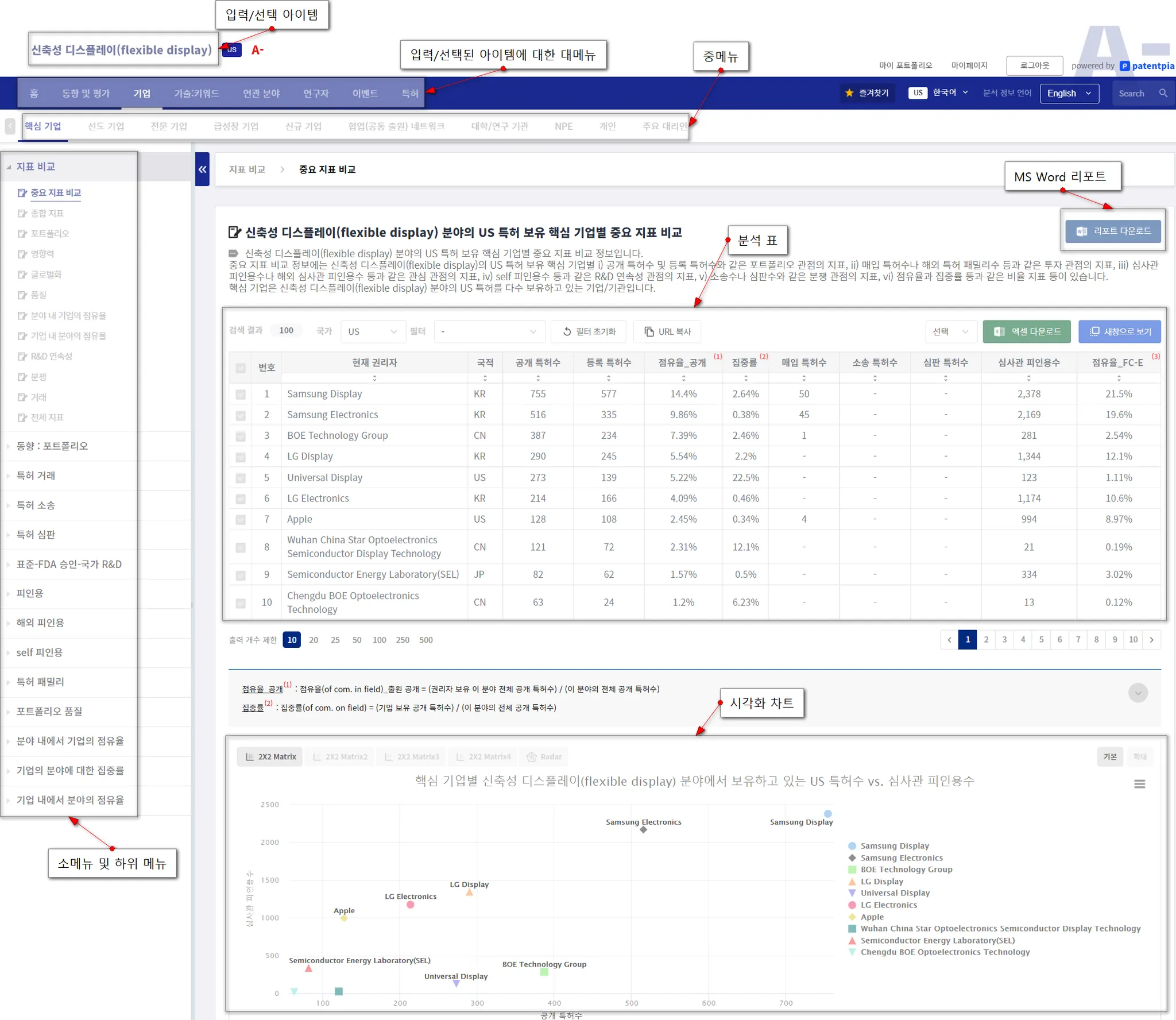Click the round chevron to collapse footnotes
The width and height of the screenshot is (1176, 1020).
point(1138,693)
